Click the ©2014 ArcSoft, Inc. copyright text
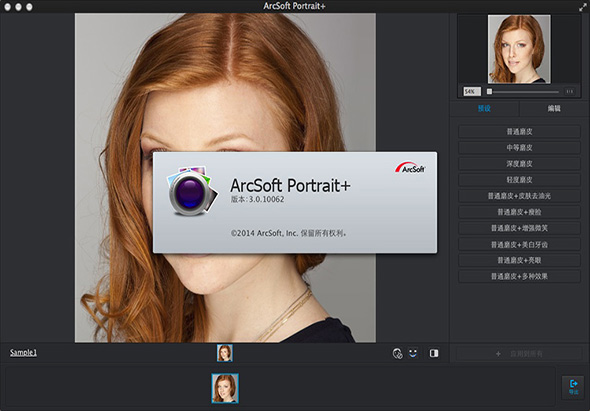This screenshot has height=411, width=590. click(x=289, y=233)
